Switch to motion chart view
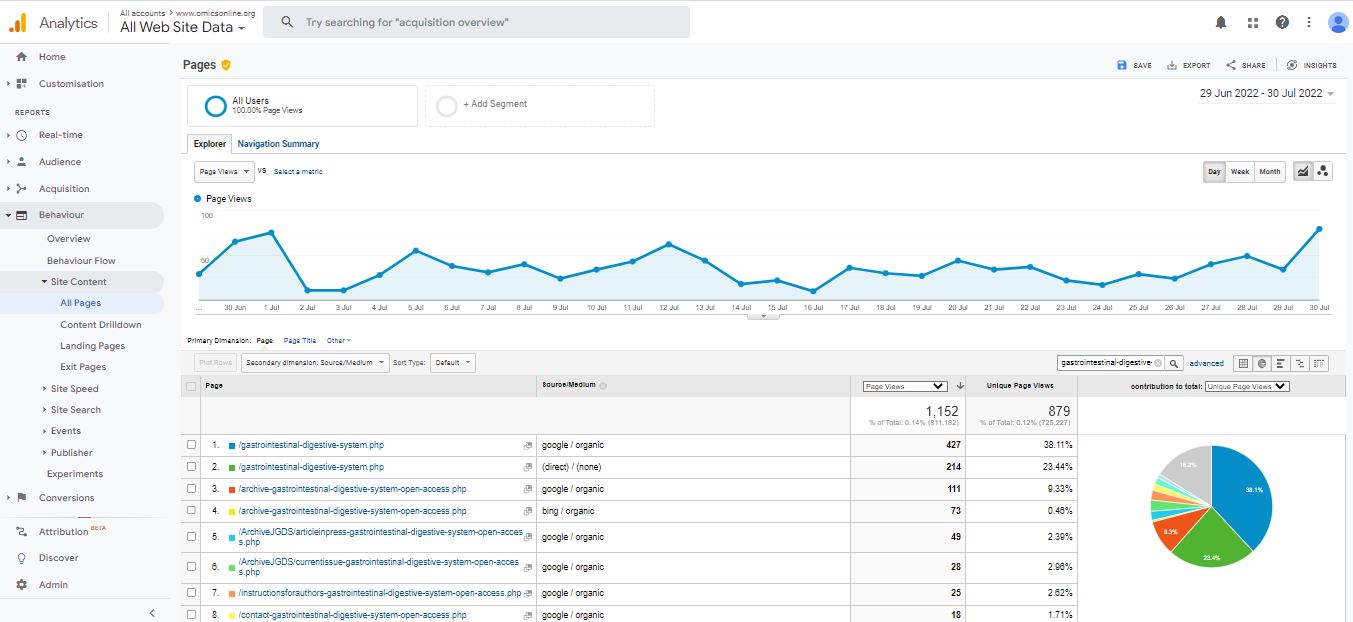This screenshot has height=622, width=1353. (1323, 171)
